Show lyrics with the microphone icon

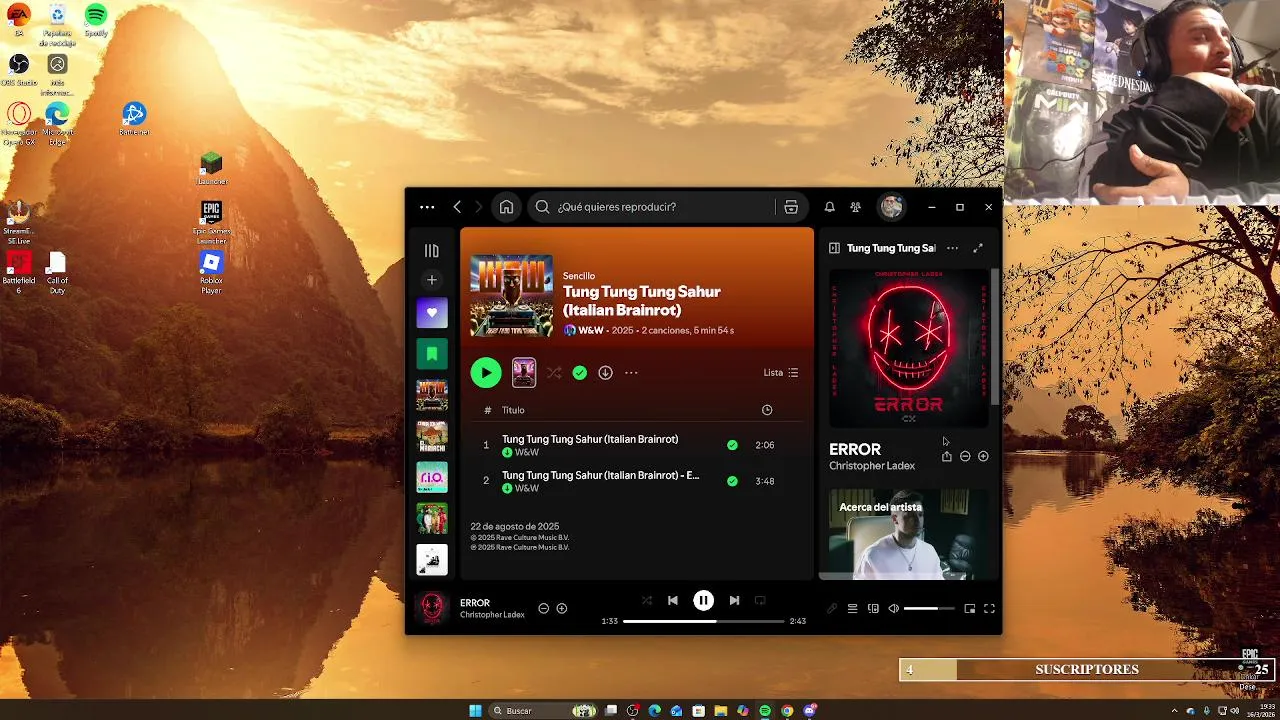831,608
